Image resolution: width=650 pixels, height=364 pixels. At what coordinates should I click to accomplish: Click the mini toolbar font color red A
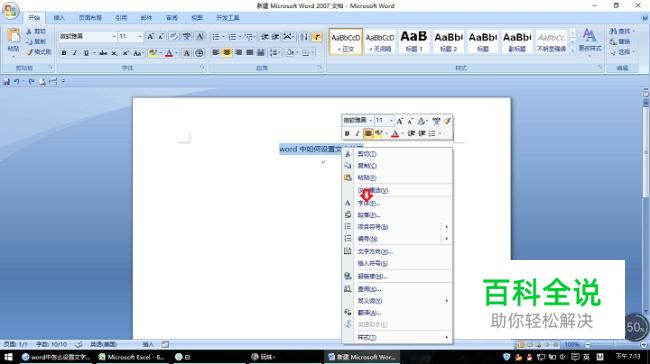395,133
